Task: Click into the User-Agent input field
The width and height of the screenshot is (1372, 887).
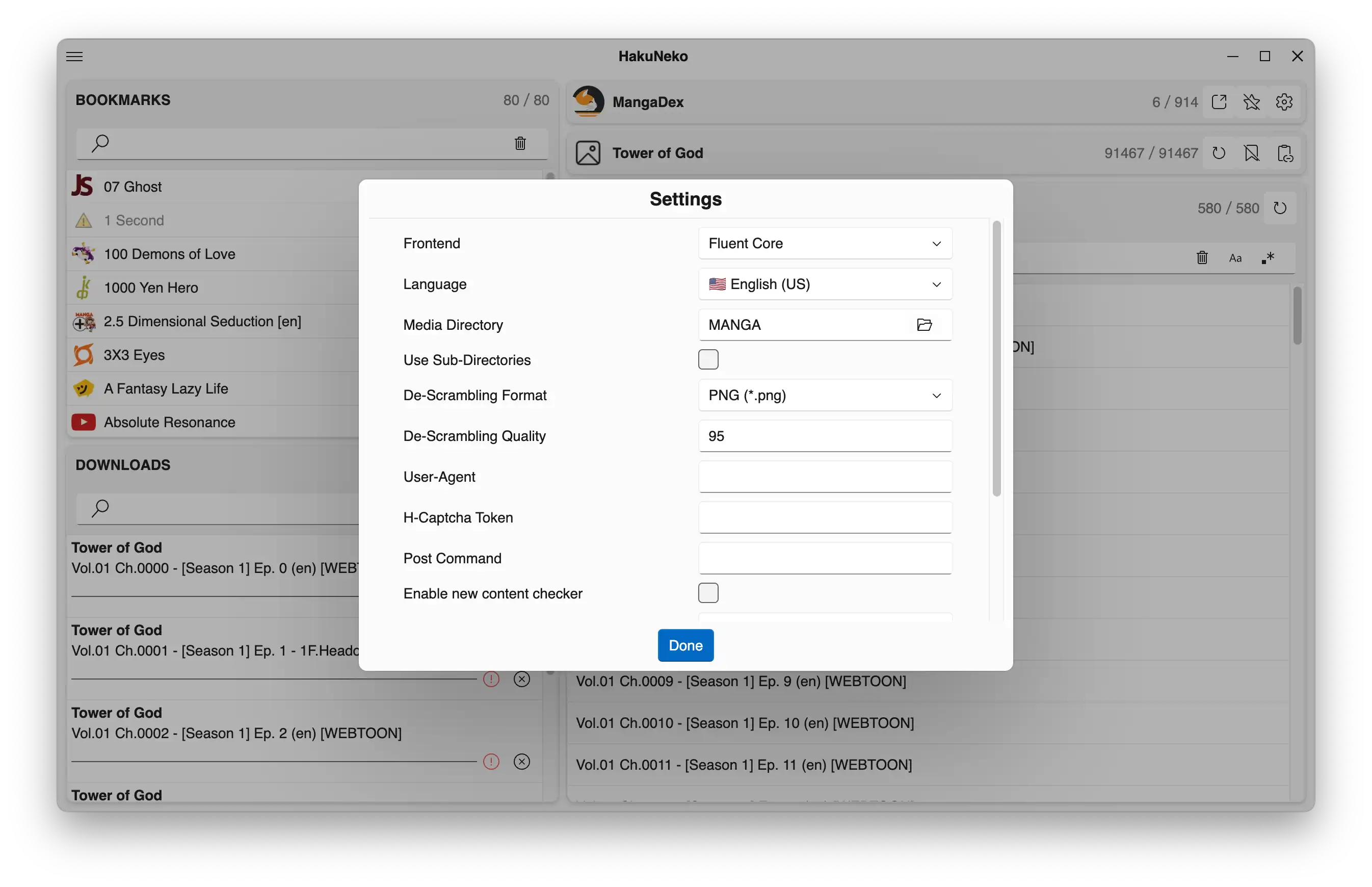Action: 825,477
